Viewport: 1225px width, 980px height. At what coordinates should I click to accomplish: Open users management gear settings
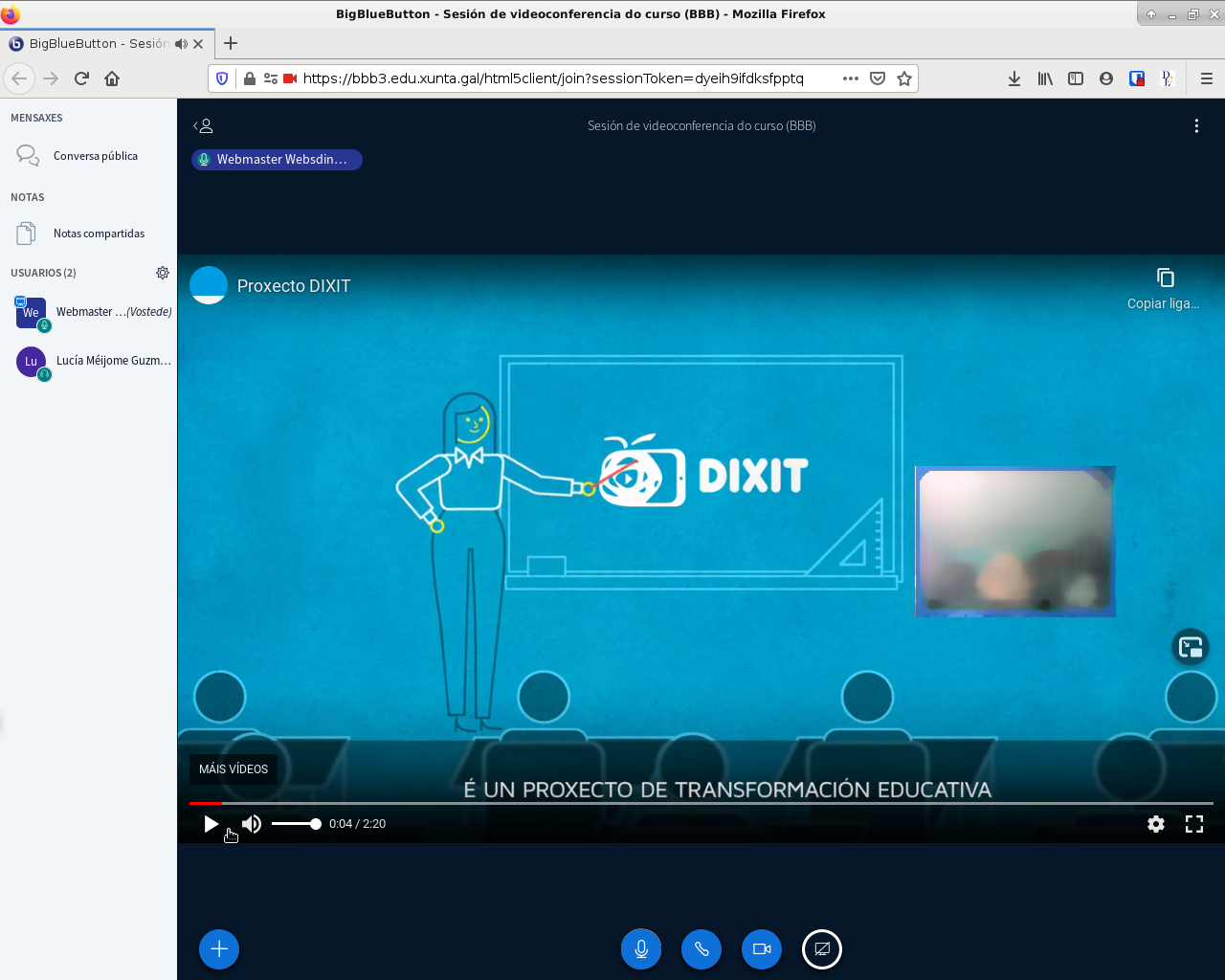pos(163,273)
